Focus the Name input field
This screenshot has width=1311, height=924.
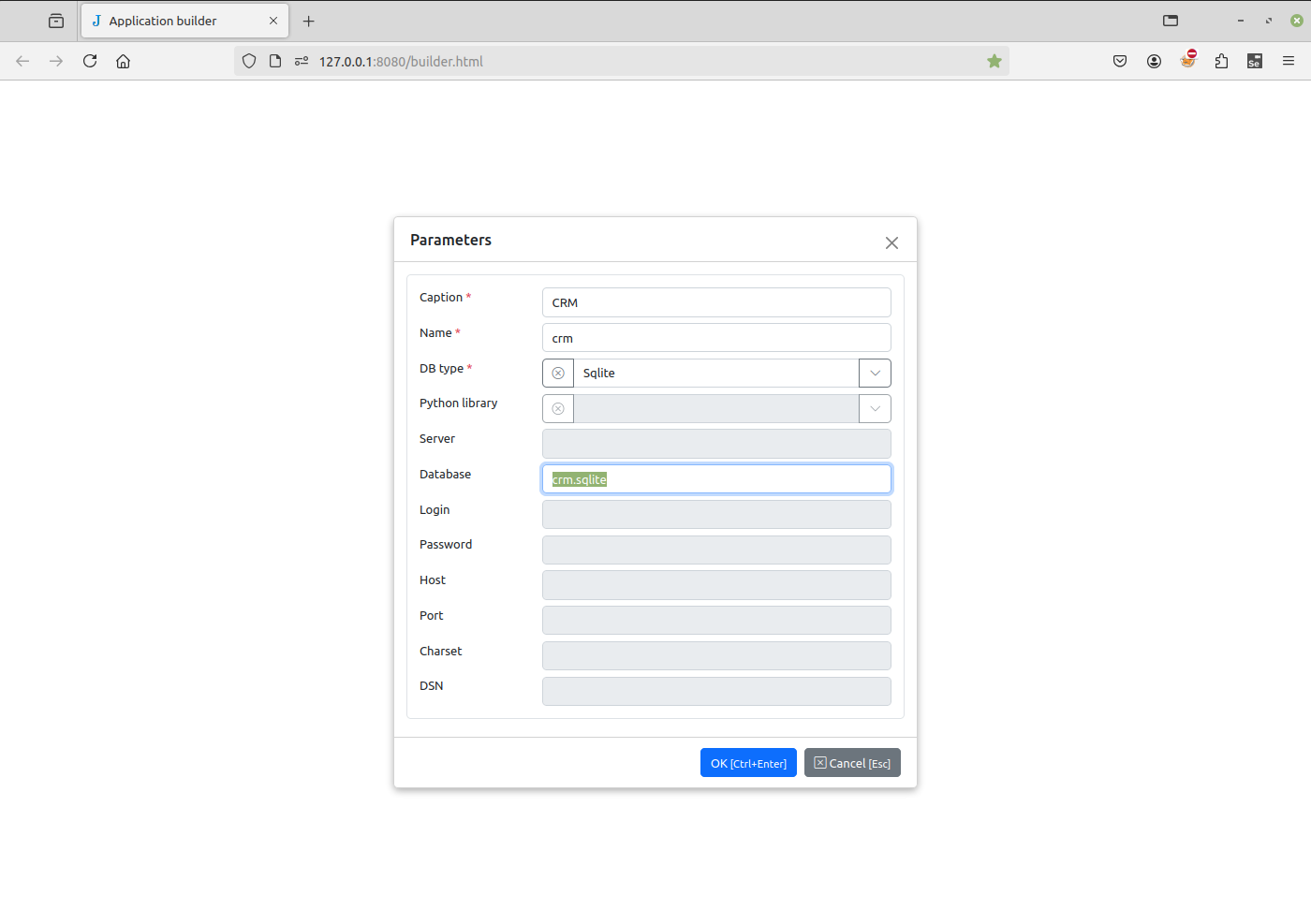pos(716,338)
